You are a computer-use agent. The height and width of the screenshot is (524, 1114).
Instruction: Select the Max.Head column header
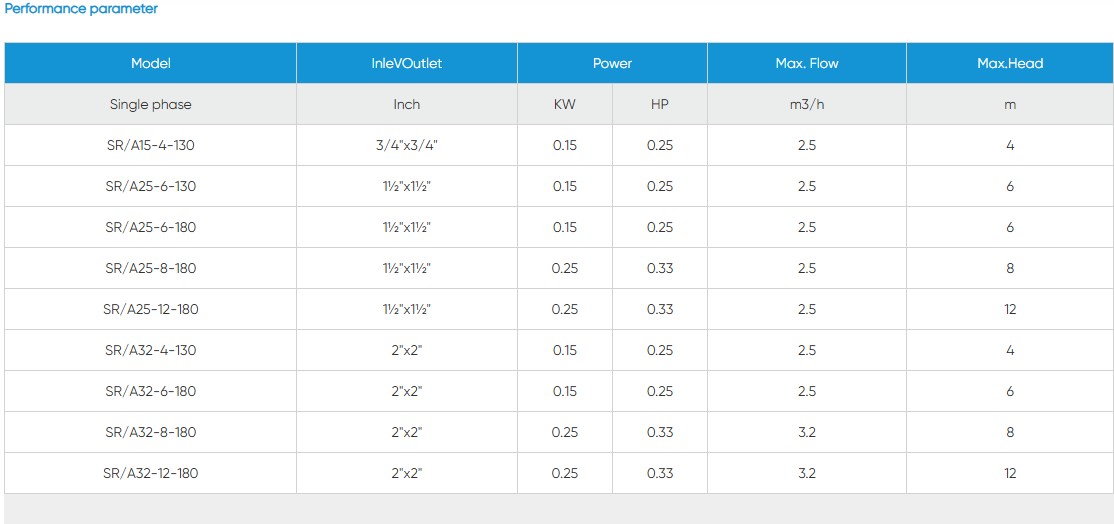point(1009,63)
